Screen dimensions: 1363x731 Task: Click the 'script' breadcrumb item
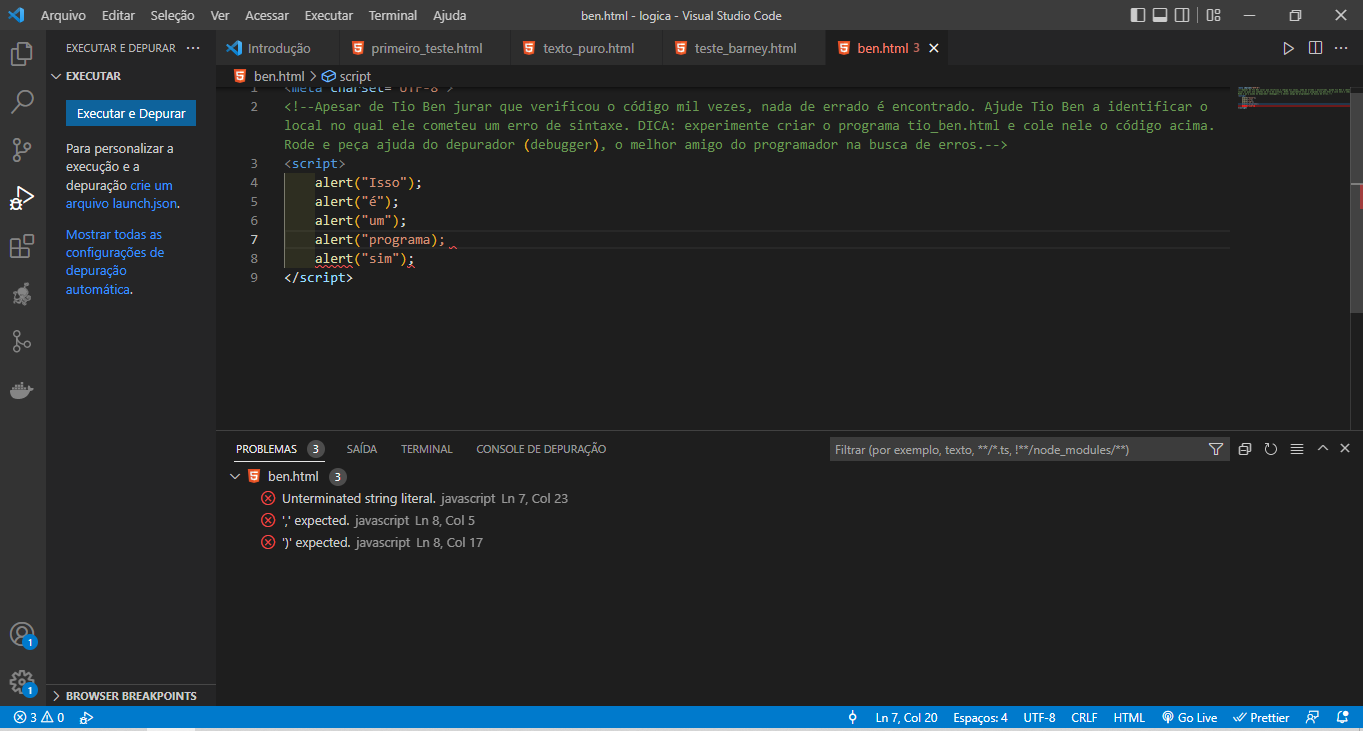tap(347, 76)
